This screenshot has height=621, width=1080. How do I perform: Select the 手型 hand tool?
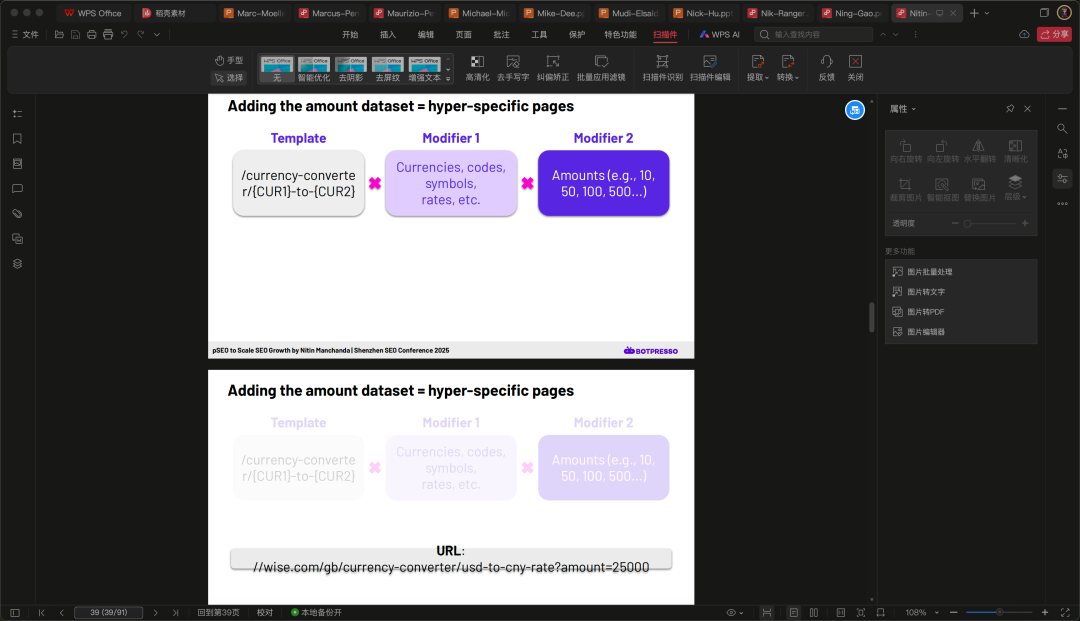coord(229,61)
